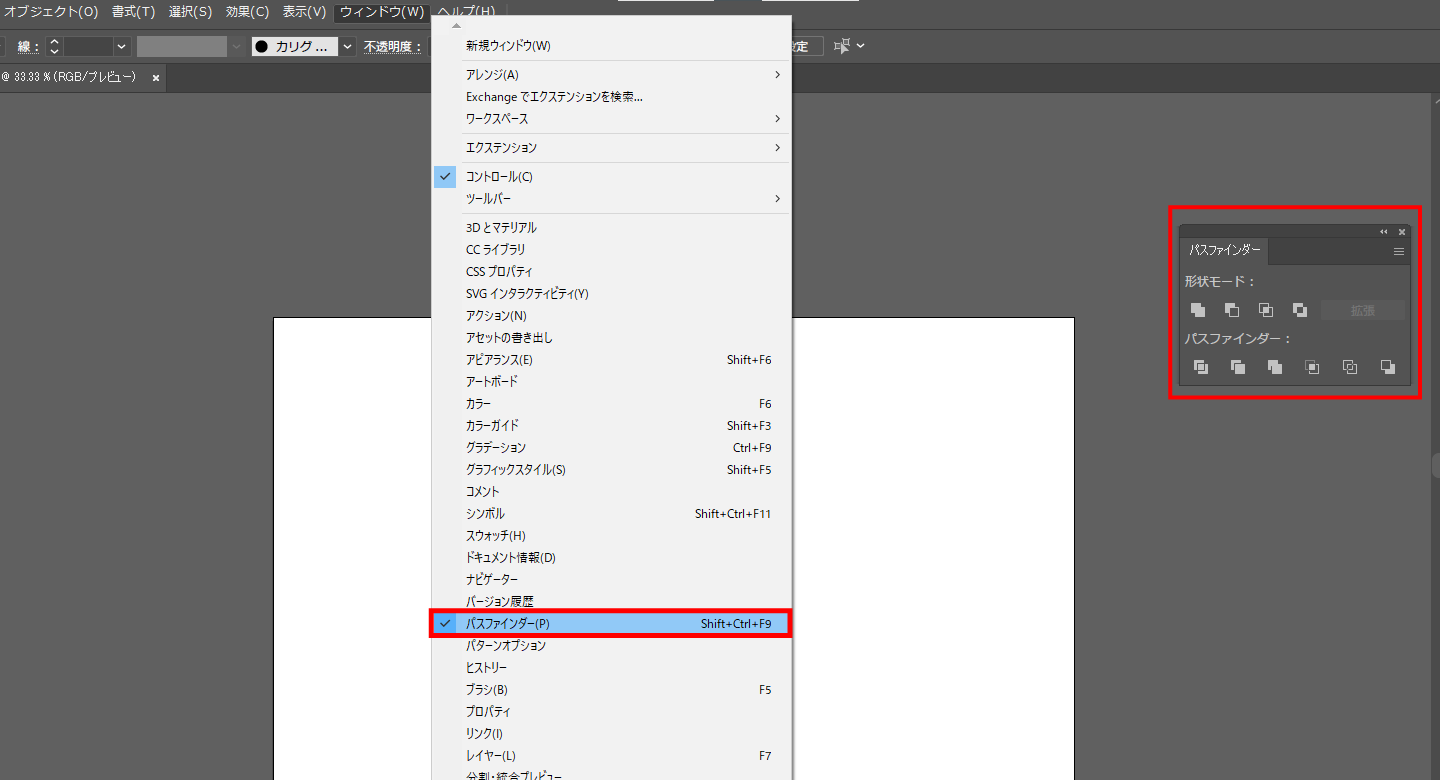1440x780 pixels.
Task: Close the 33.33% (RGB/プレビュー) document tab
Action: 155,77
